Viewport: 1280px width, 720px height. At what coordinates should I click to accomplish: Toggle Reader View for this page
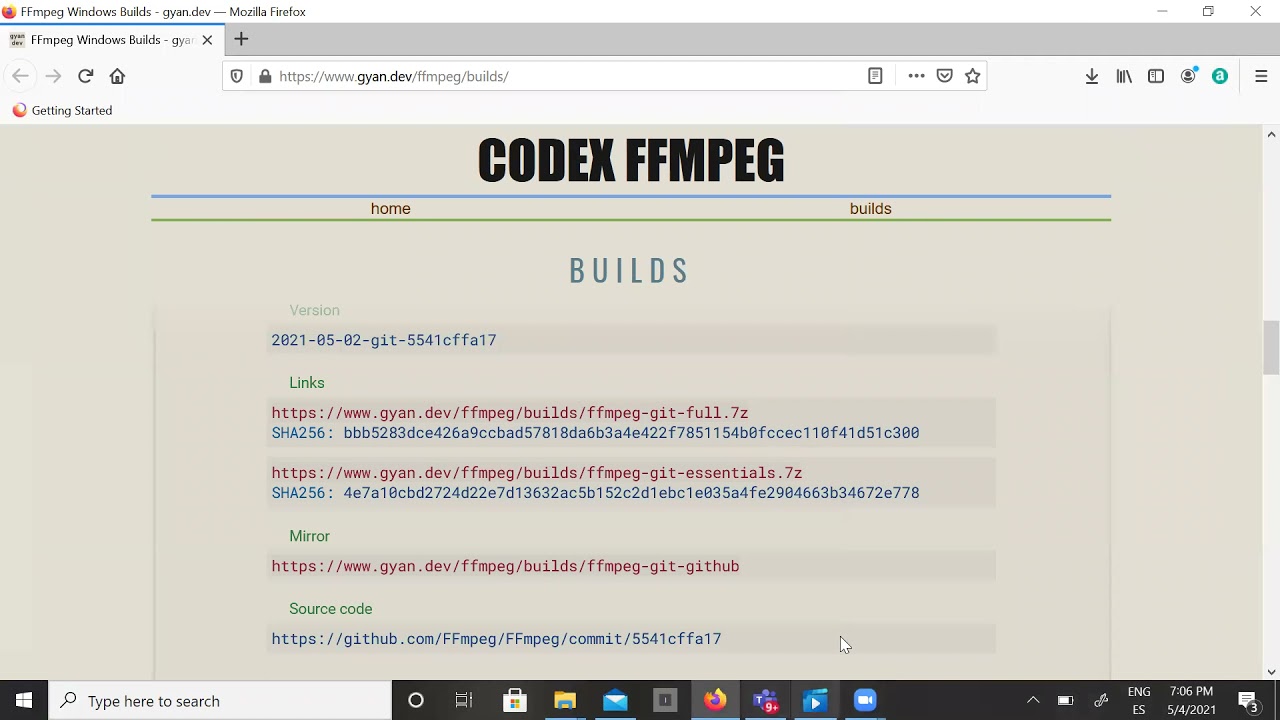(x=875, y=76)
